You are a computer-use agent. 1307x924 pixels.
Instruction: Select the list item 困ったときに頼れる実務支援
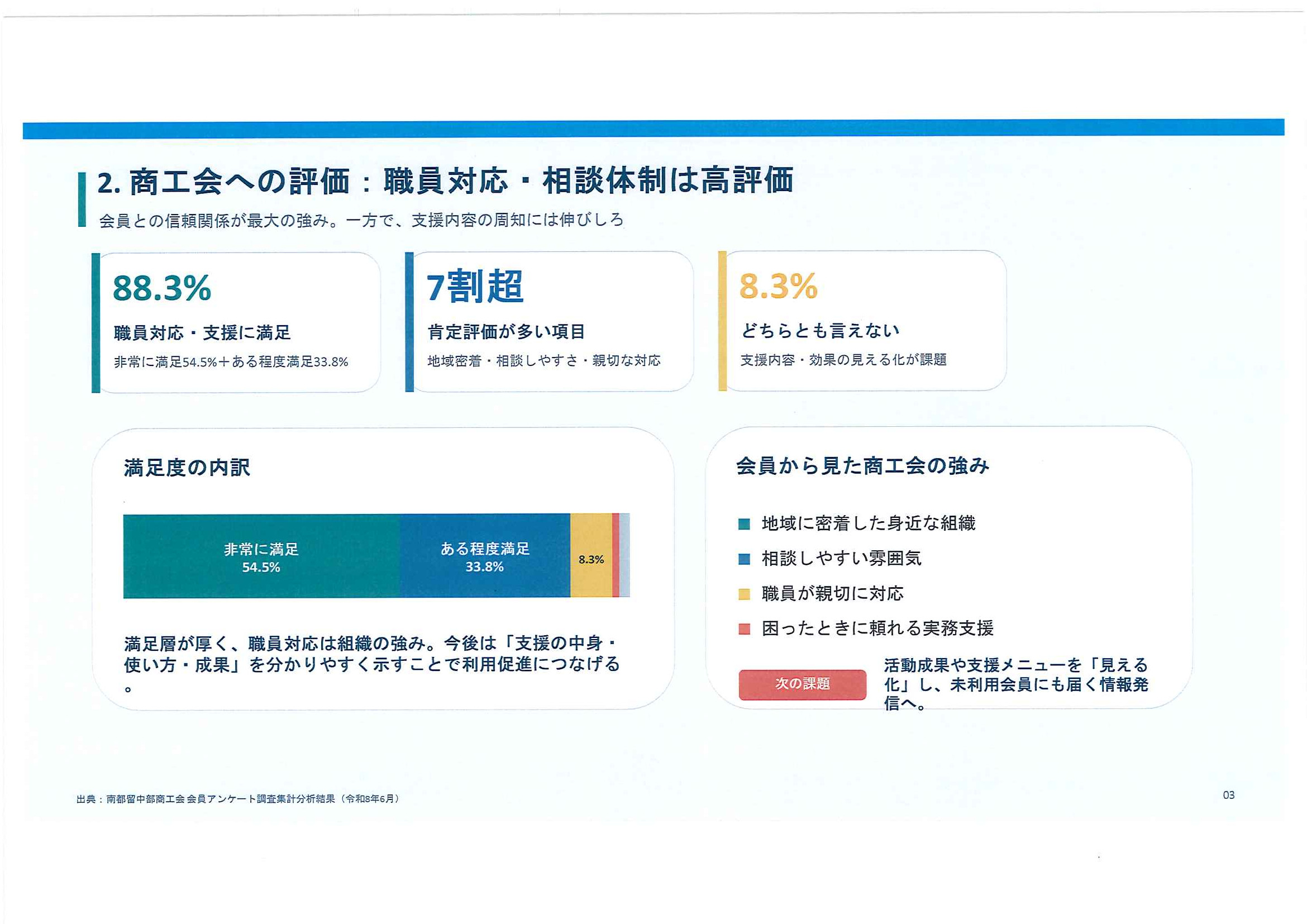(878, 628)
